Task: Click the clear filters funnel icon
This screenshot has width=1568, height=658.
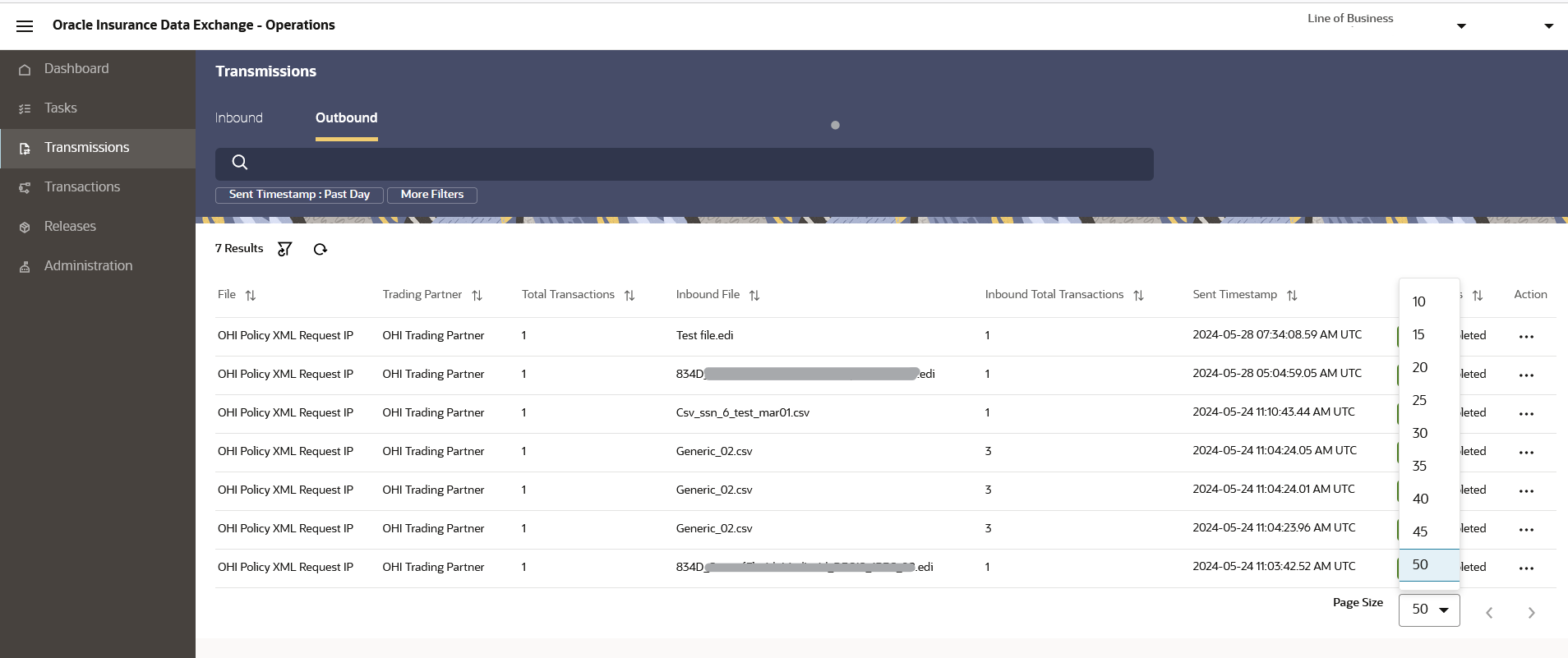Action: point(285,249)
